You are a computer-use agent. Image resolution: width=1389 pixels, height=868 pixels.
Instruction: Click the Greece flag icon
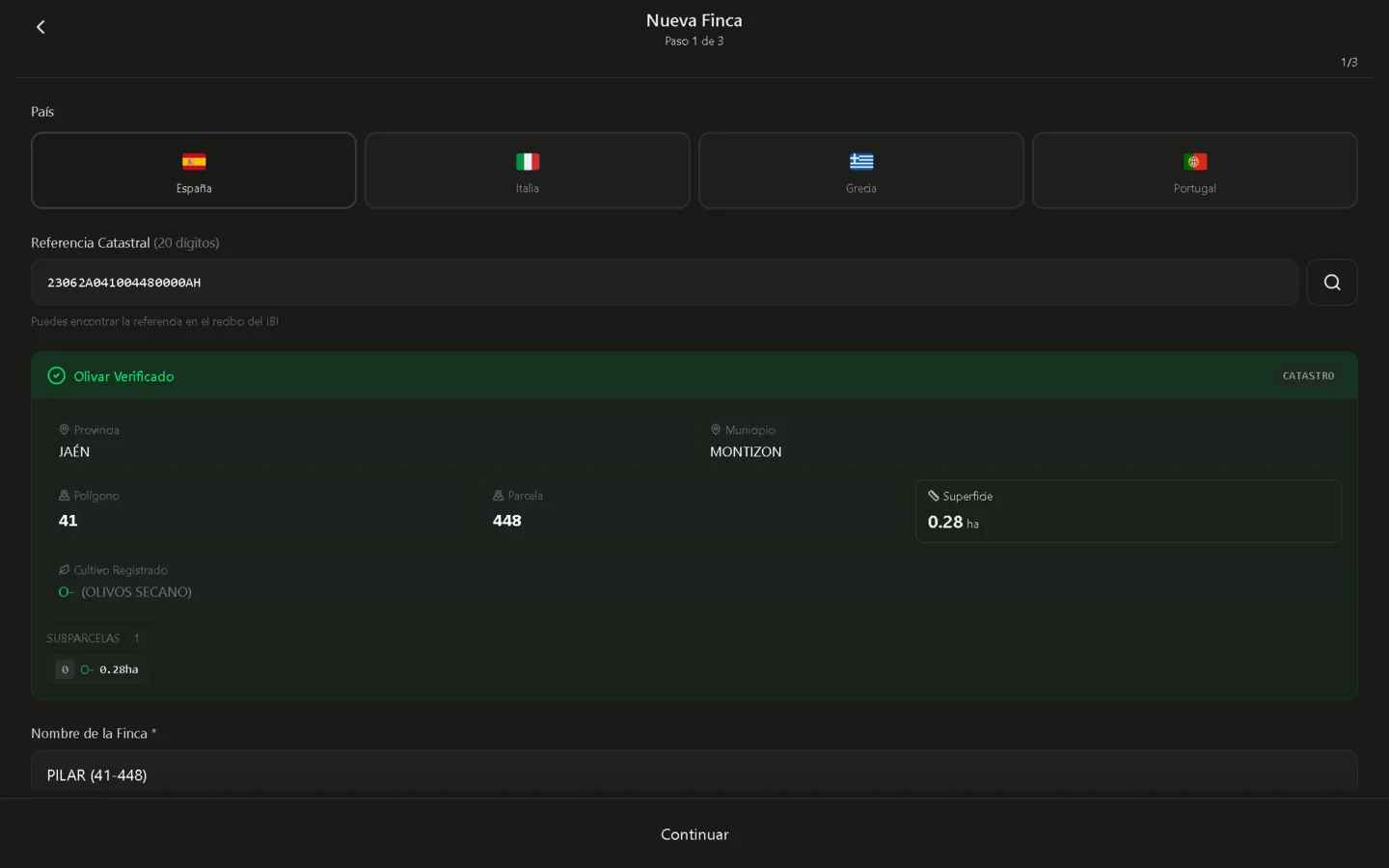click(x=861, y=161)
